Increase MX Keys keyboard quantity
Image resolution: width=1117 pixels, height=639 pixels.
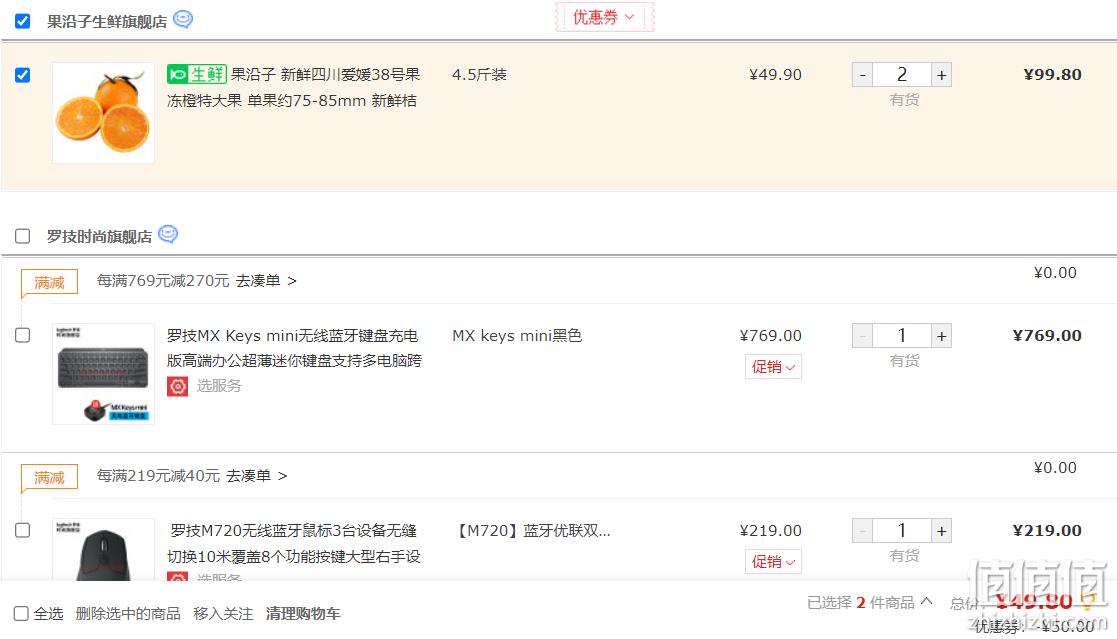[941, 336]
